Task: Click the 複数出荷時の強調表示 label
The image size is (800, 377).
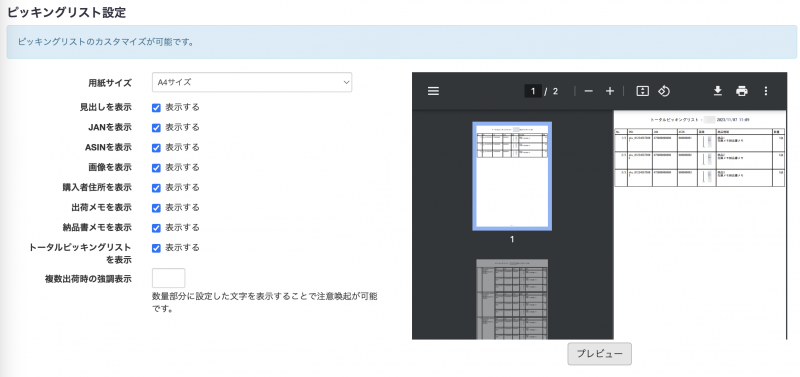Action: pos(88,279)
